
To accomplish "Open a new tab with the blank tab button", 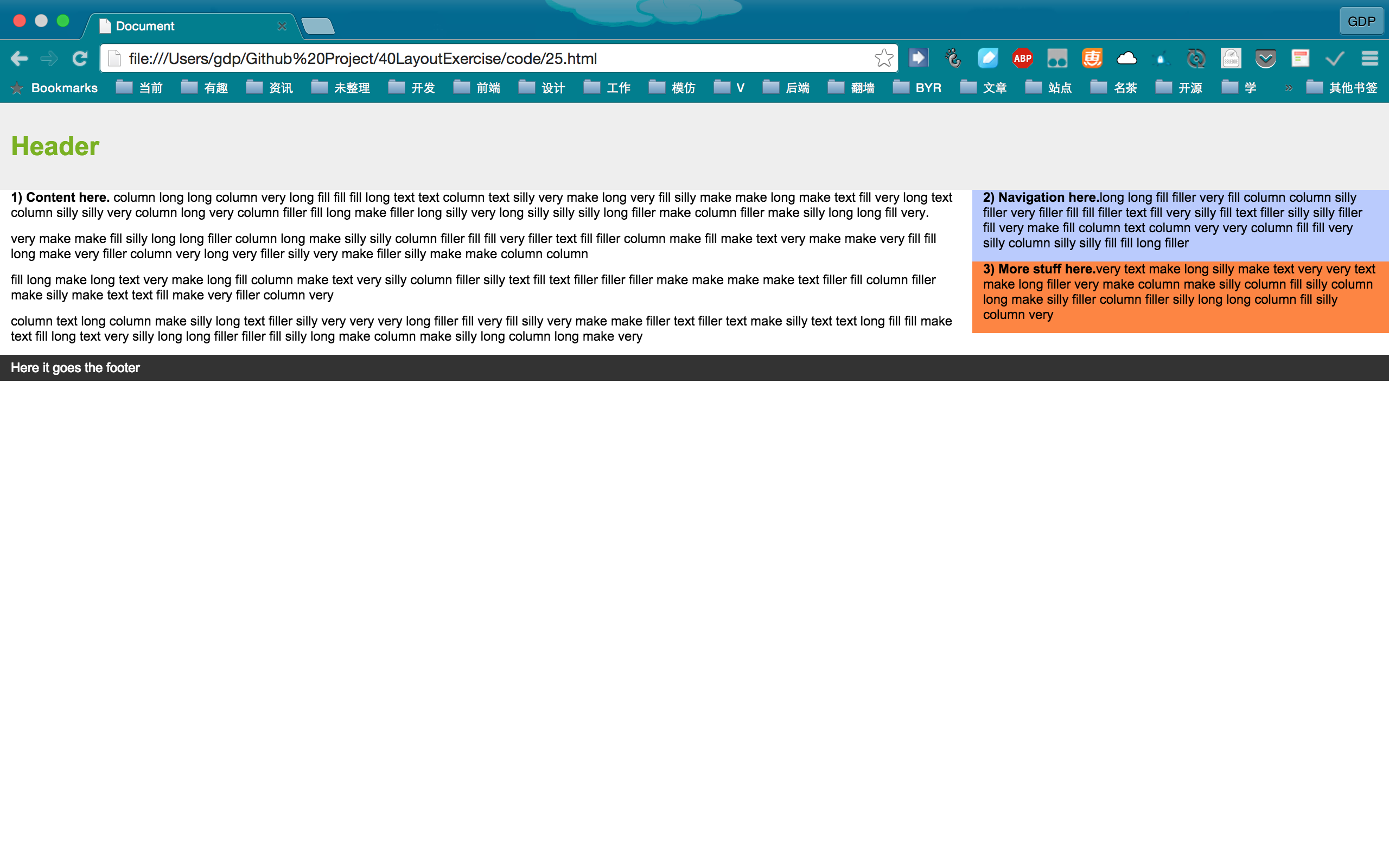I will (317, 27).
